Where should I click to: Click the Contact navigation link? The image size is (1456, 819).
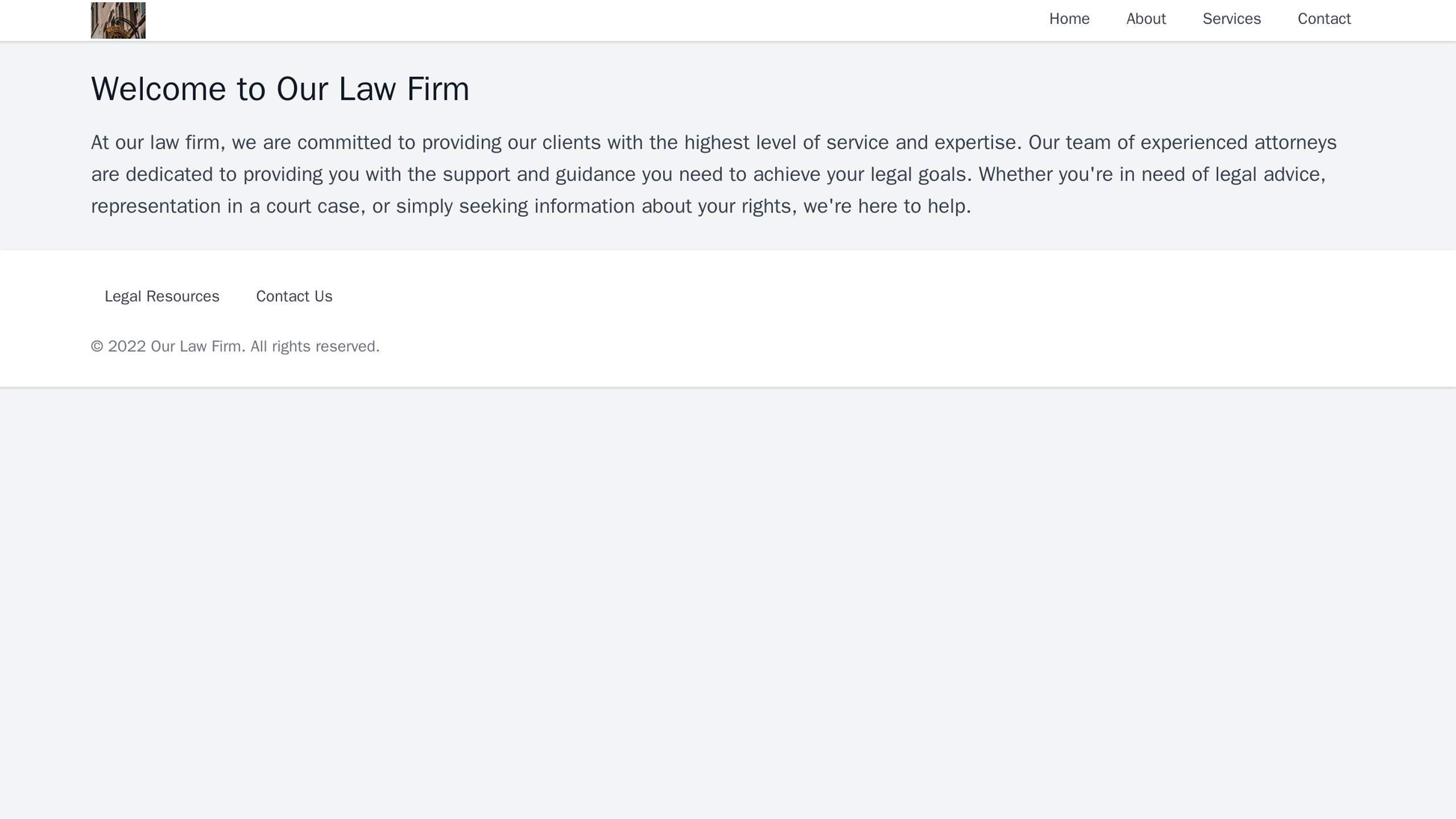coord(1324,18)
